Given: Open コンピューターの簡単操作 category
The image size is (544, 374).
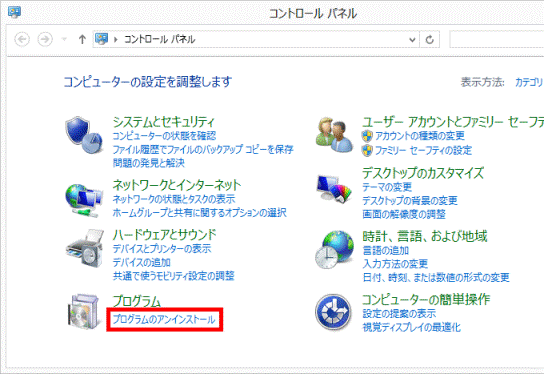Looking at the screenshot, I should tap(426, 299).
